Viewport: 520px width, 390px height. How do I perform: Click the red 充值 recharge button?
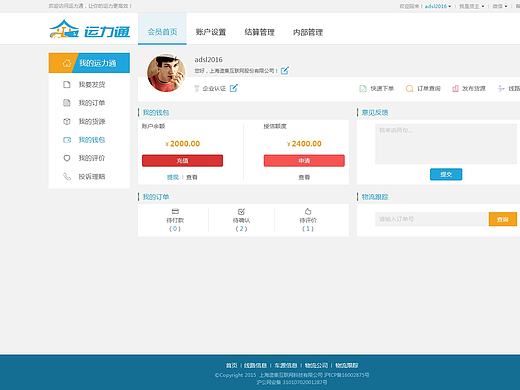[x=182, y=160]
